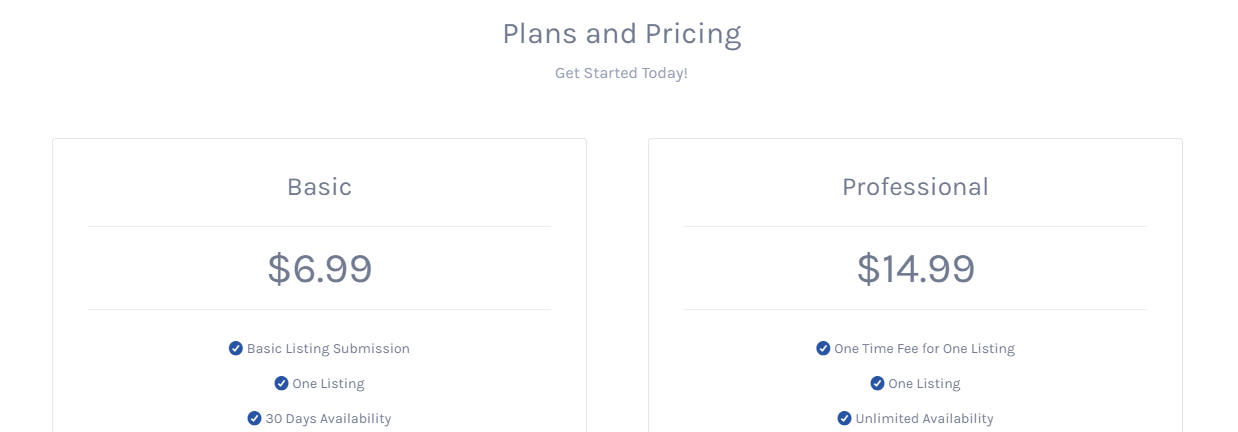Click the Plans and Pricing heading
1238x432 pixels.
tap(621, 35)
